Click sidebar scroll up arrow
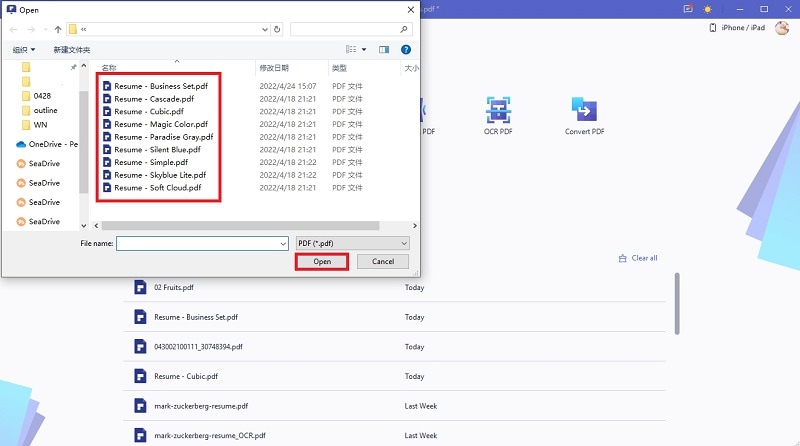This screenshot has height=446, width=800. 84,66
